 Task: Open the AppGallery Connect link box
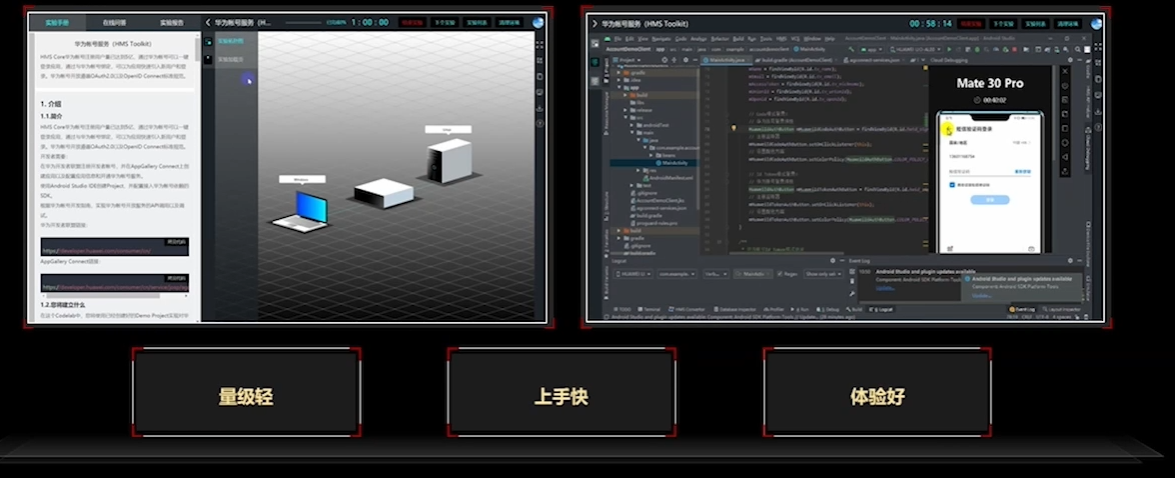(115, 285)
